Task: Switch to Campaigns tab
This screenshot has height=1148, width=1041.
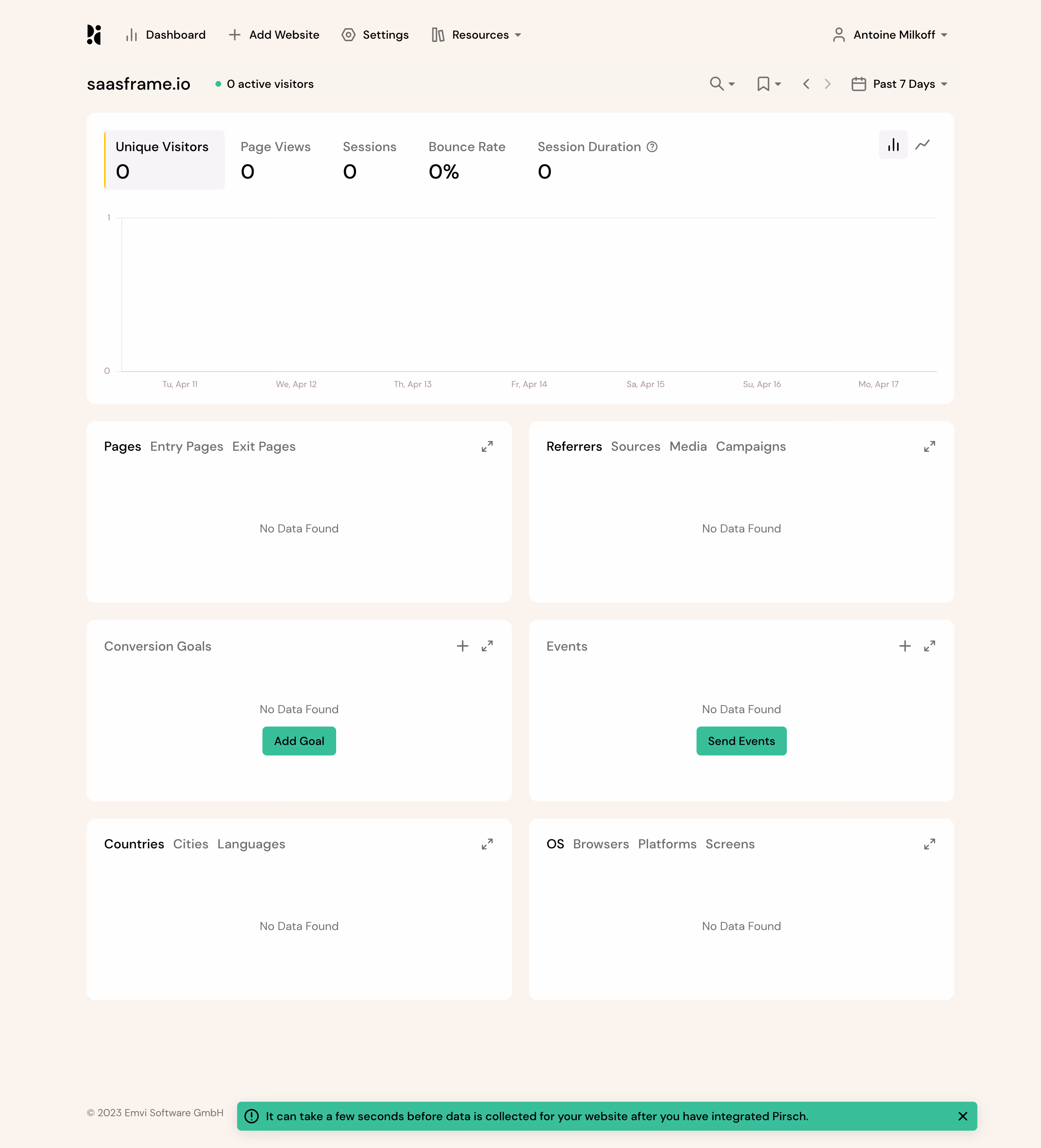Action: click(x=750, y=446)
